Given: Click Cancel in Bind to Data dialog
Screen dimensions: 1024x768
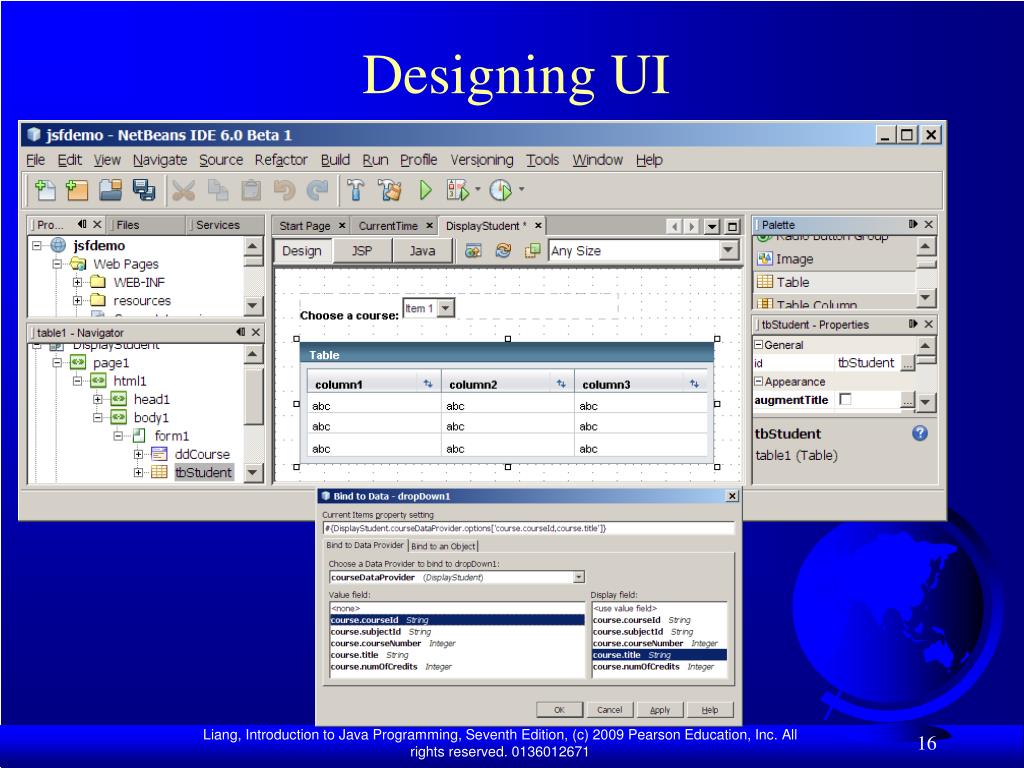Looking at the screenshot, I should [x=609, y=710].
